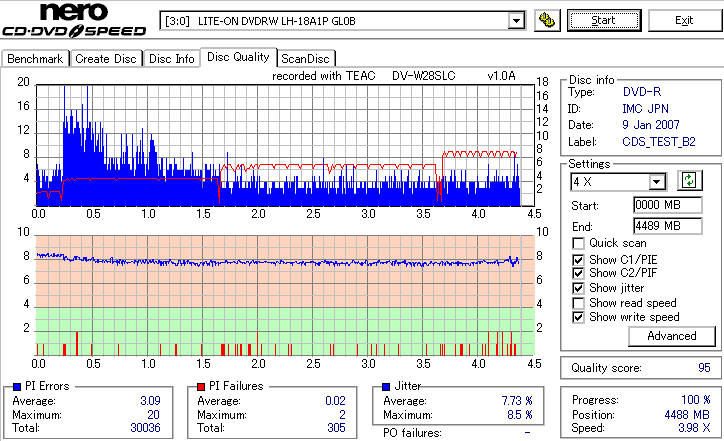
Task: Toggle the Quick scan checkbox
Action: tap(578, 243)
